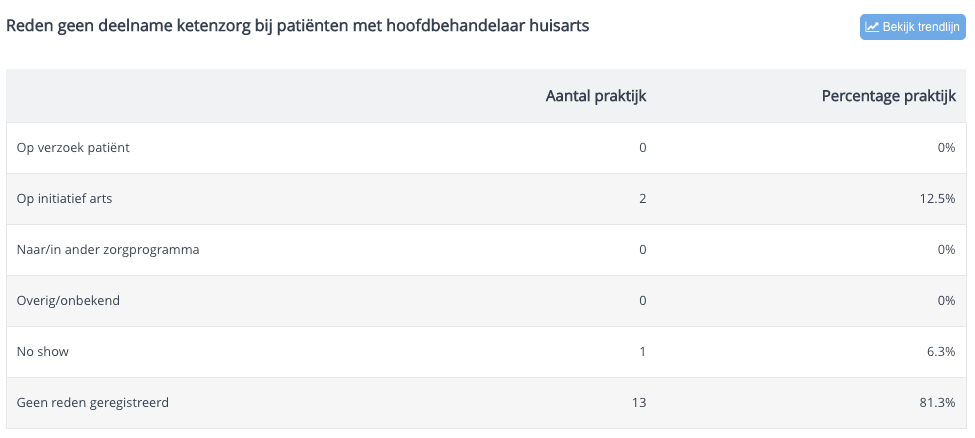Image resolution: width=975 pixels, height=438 pixels.
Task: Click the Overig/onbekend row label
Action: [68, 301]
